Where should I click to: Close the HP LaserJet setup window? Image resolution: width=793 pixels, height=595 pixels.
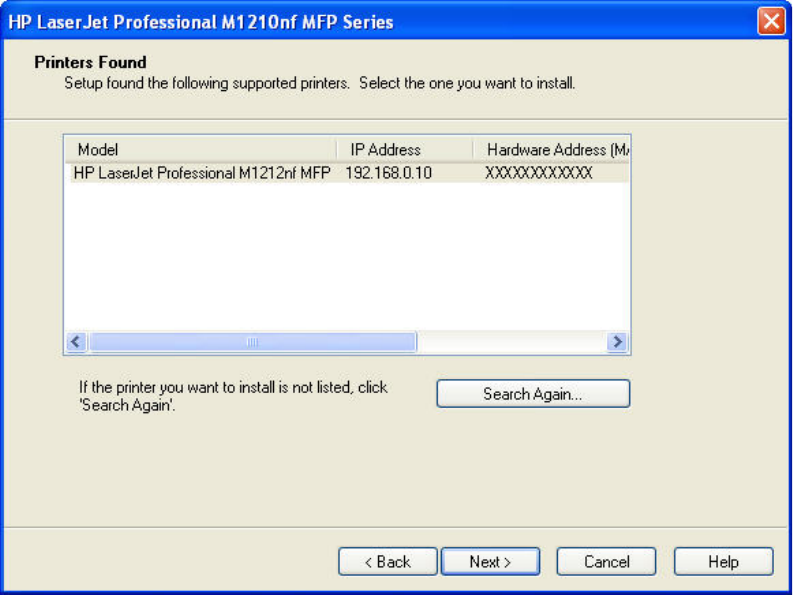pos(771,22)
